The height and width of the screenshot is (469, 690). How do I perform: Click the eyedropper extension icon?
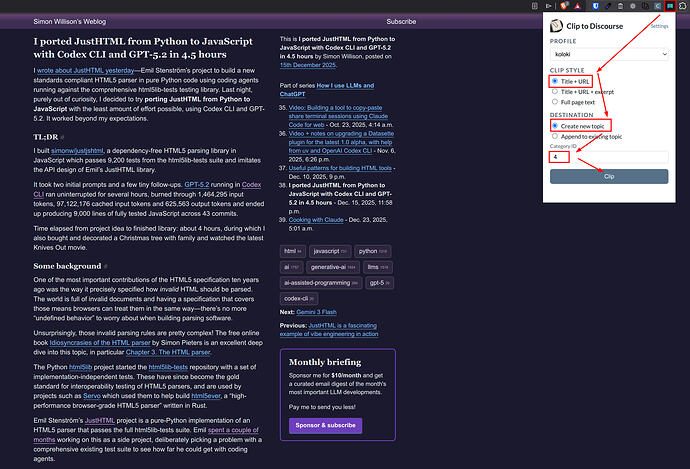coord(608,6)
